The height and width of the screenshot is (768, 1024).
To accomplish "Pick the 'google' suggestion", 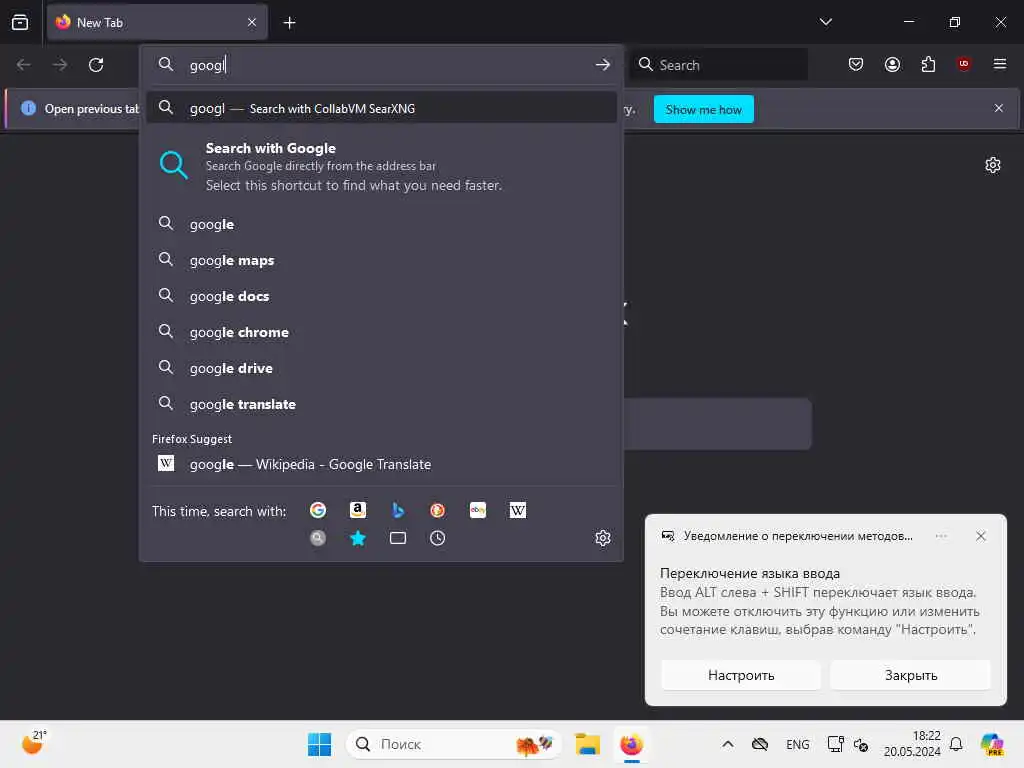I will 381,224.
